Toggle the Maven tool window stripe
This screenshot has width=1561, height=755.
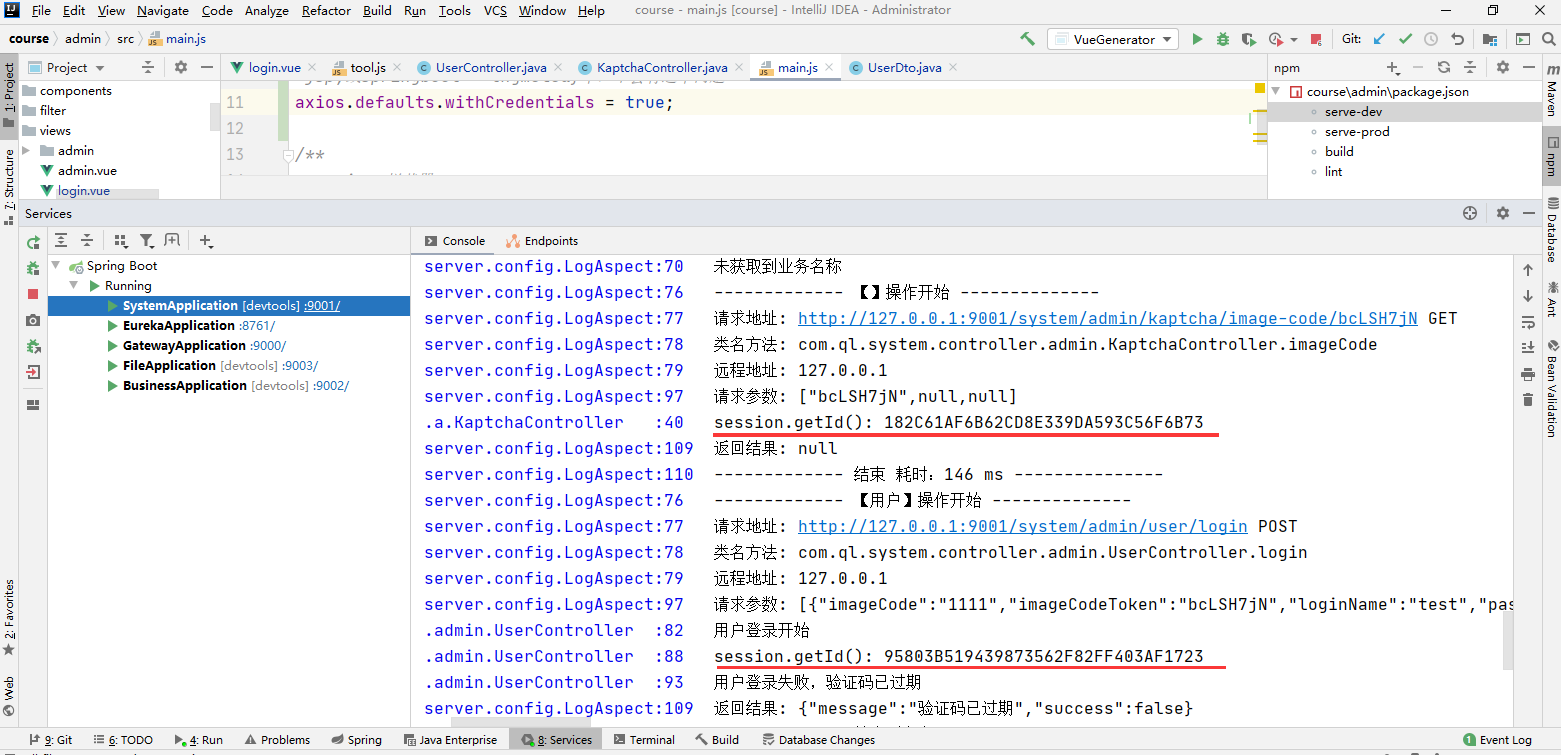point(1552,89)
